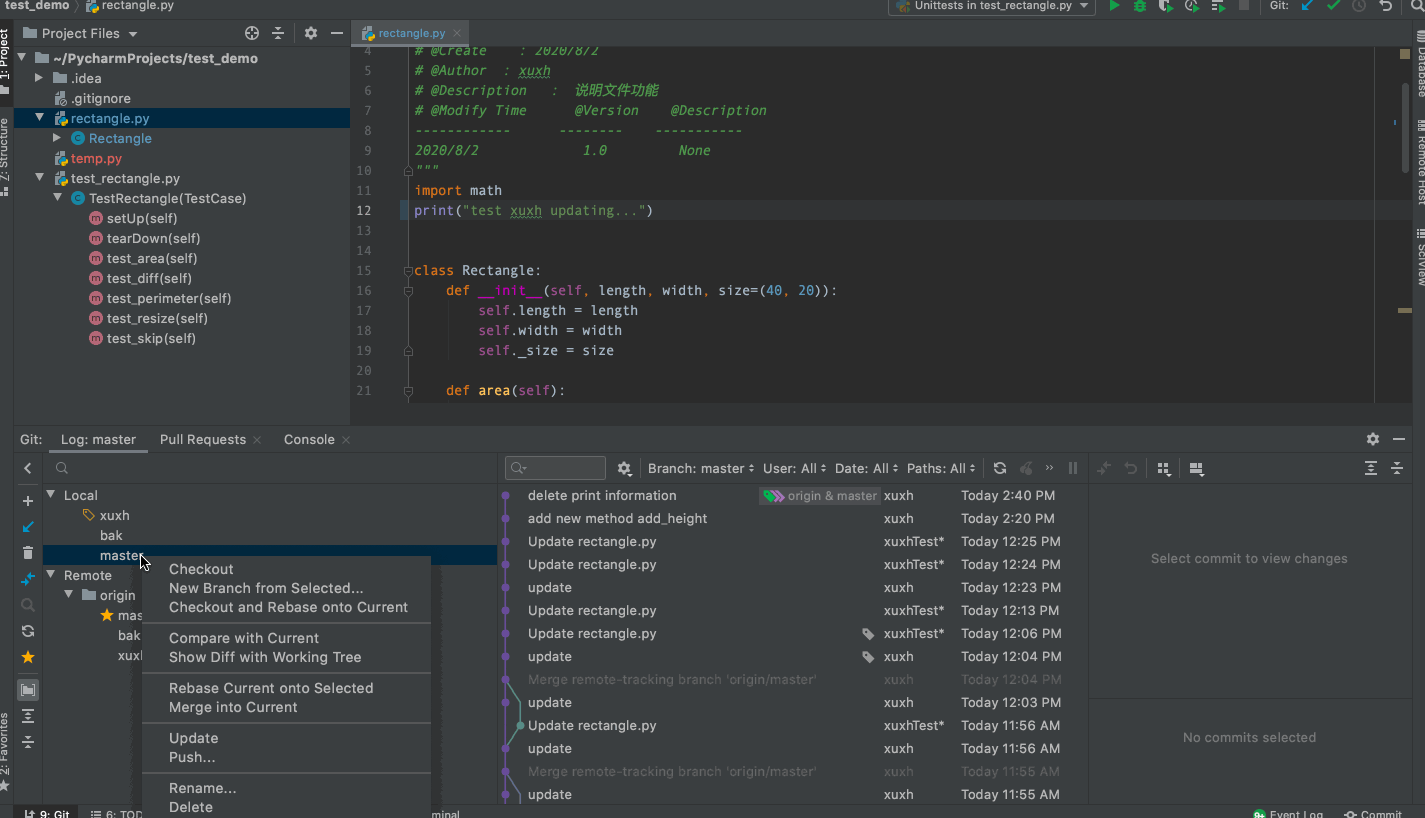This screenshot has width=1425, height=818.
Task: Click the Git commit green checkmark
Action: click(x=1333, y=6)
